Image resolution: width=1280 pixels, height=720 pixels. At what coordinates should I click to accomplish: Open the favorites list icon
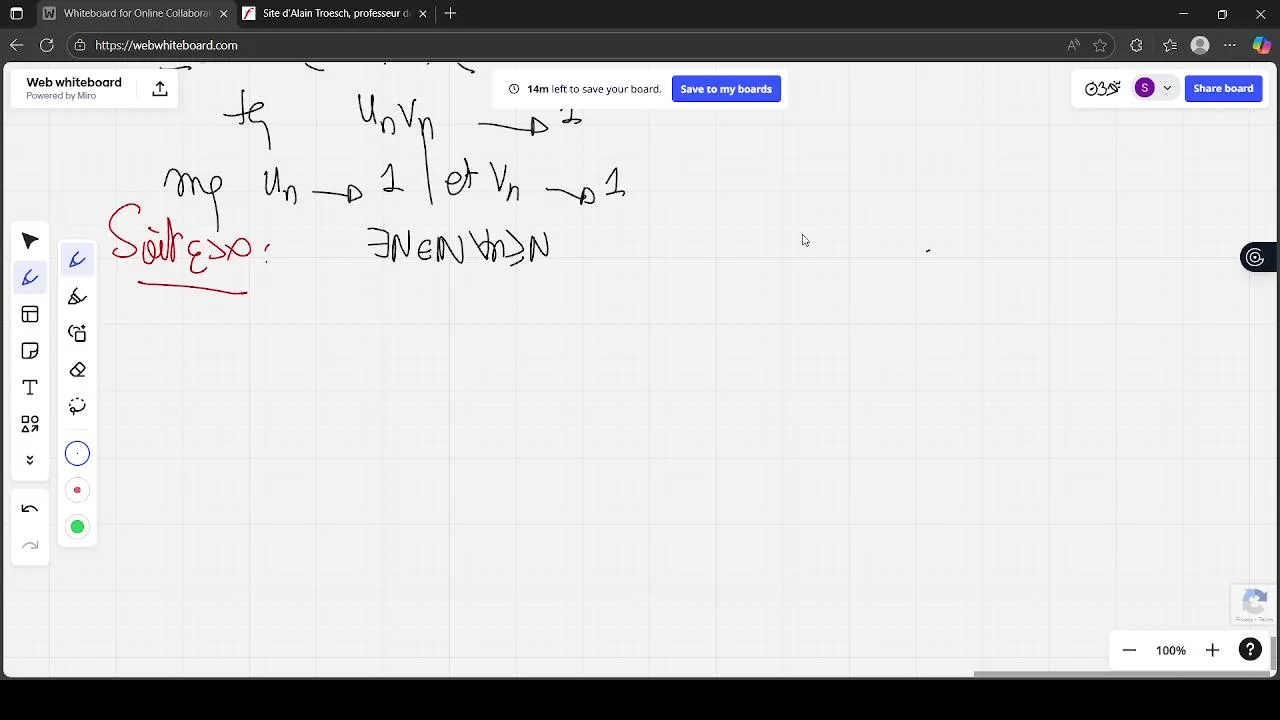[1170, 45]
